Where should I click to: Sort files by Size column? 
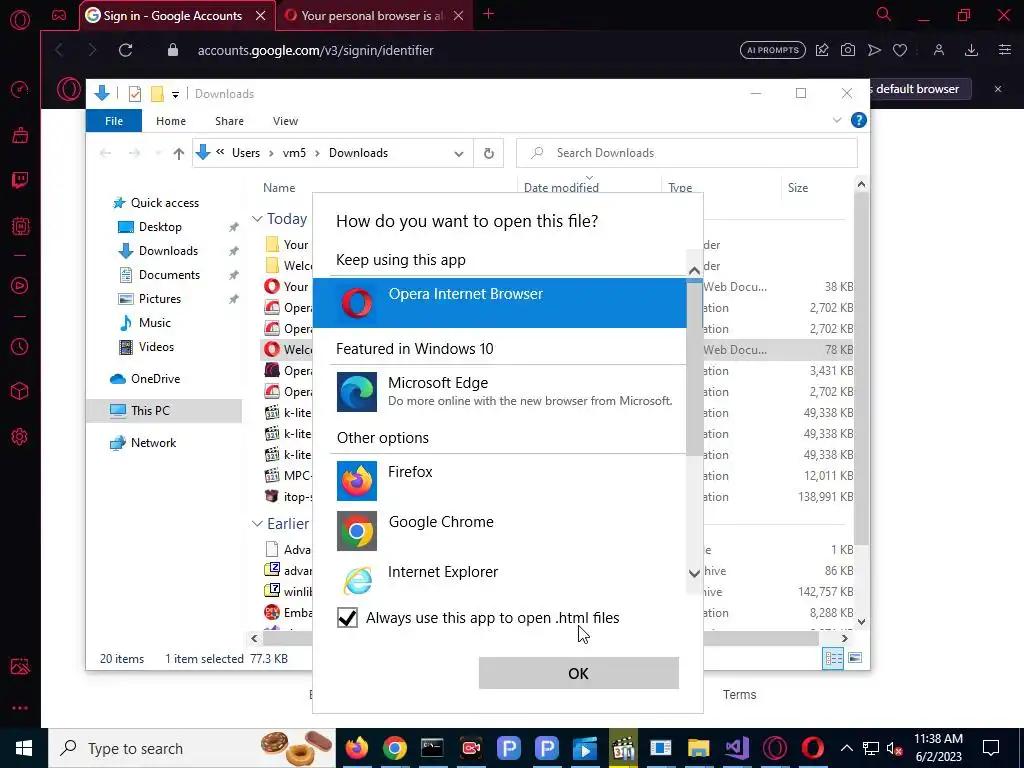[797, 187]
